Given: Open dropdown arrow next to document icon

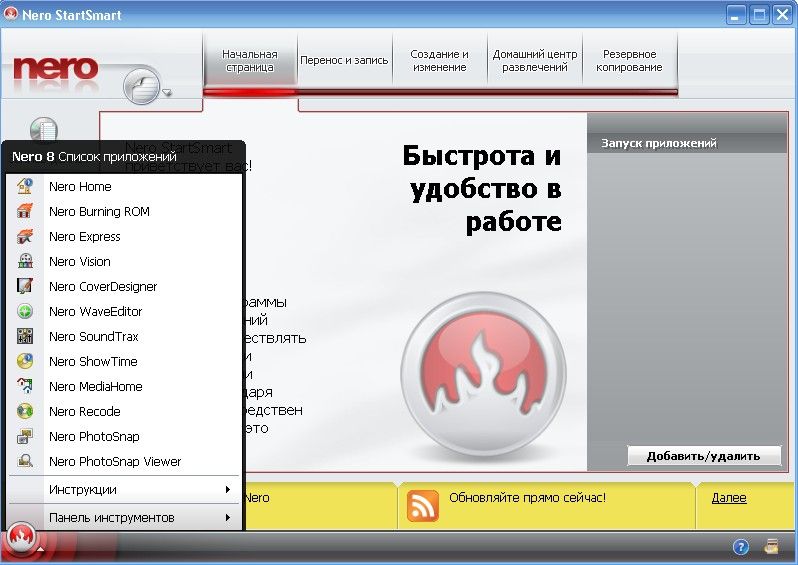Looking at the screenshot, I should tap(167, 93).
